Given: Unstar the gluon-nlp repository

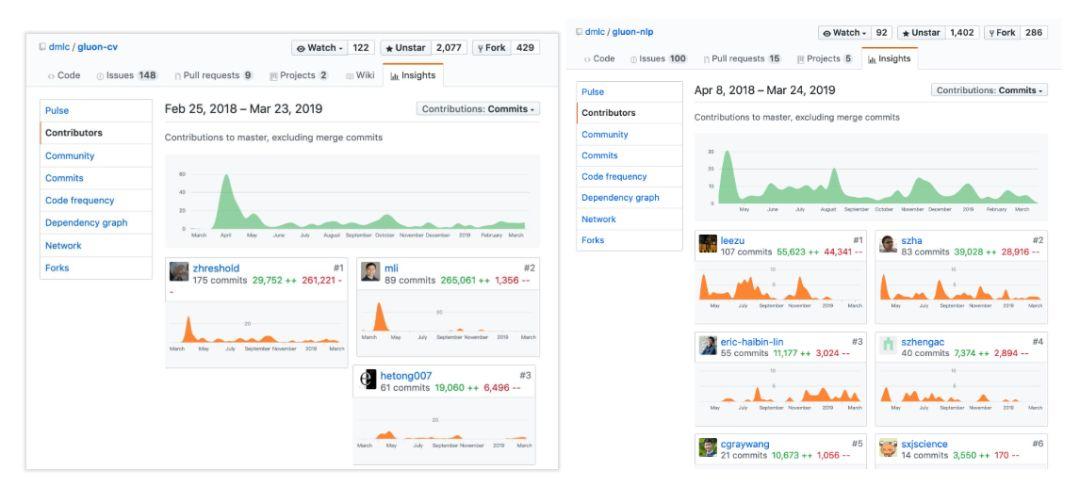Looking at the screenshot, I should click(x=921, y=32).
